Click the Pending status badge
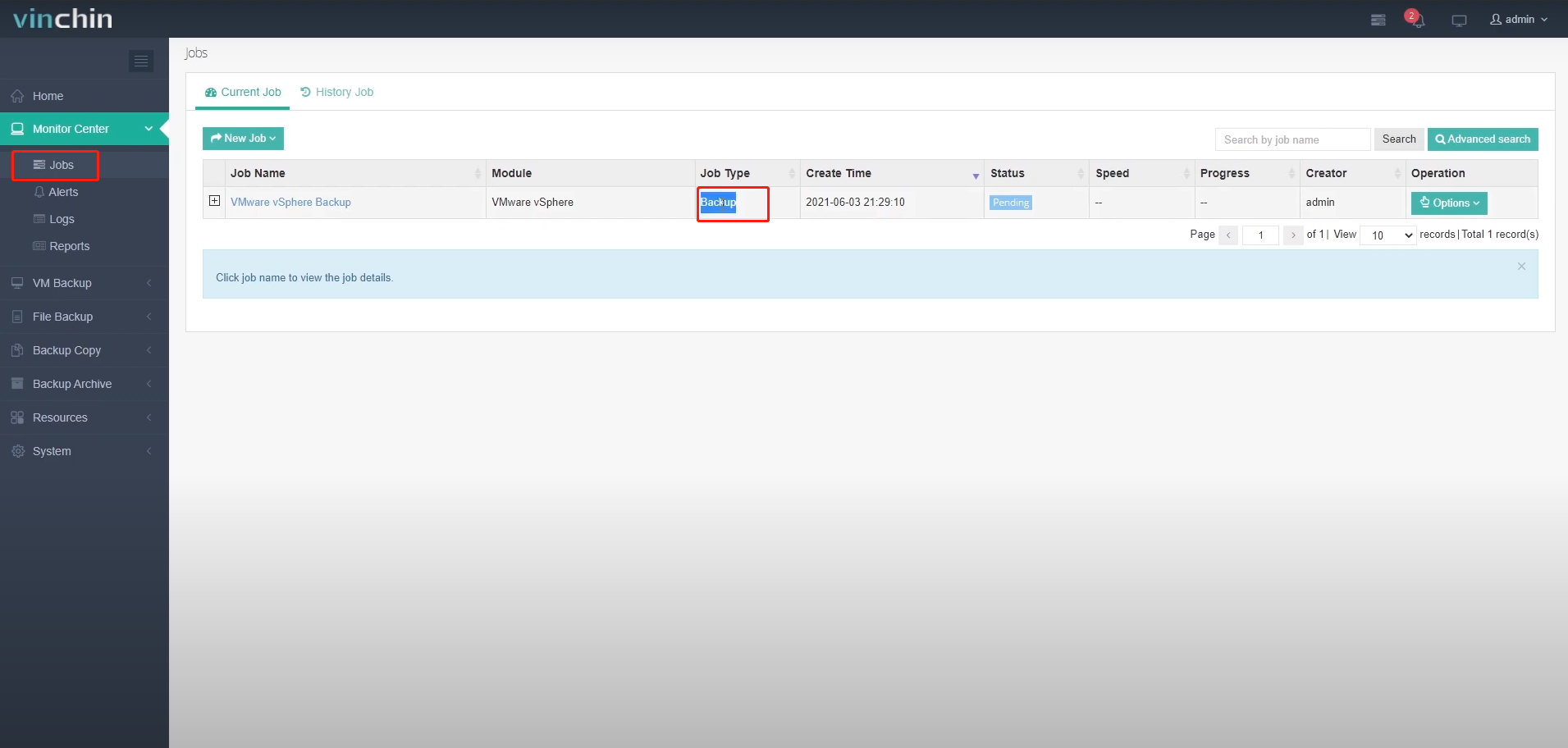This screenshot has width=1568, height=748. 1010,203
